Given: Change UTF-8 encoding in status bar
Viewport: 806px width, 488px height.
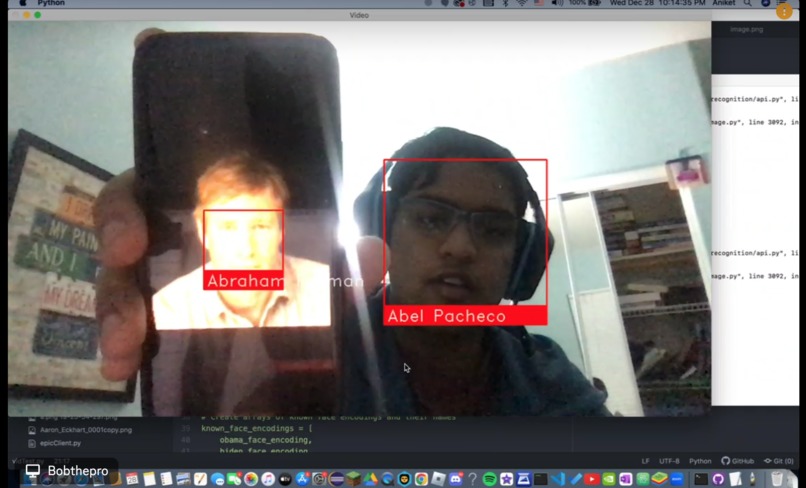Looking at the screenshot, I should point(669,461).
